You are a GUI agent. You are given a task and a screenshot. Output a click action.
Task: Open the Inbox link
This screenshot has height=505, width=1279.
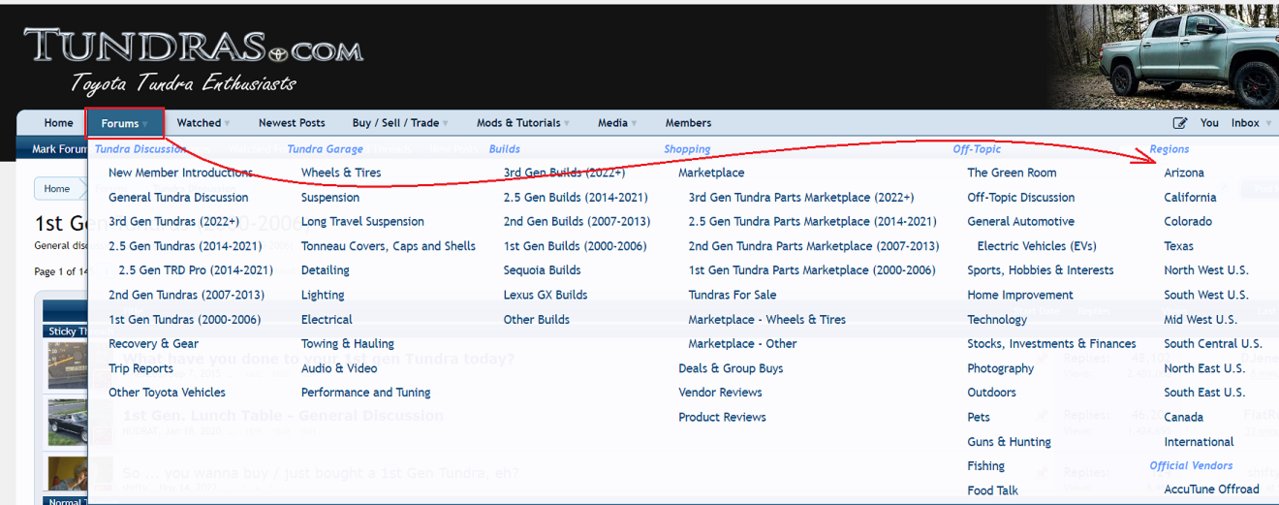[1245, 123]
